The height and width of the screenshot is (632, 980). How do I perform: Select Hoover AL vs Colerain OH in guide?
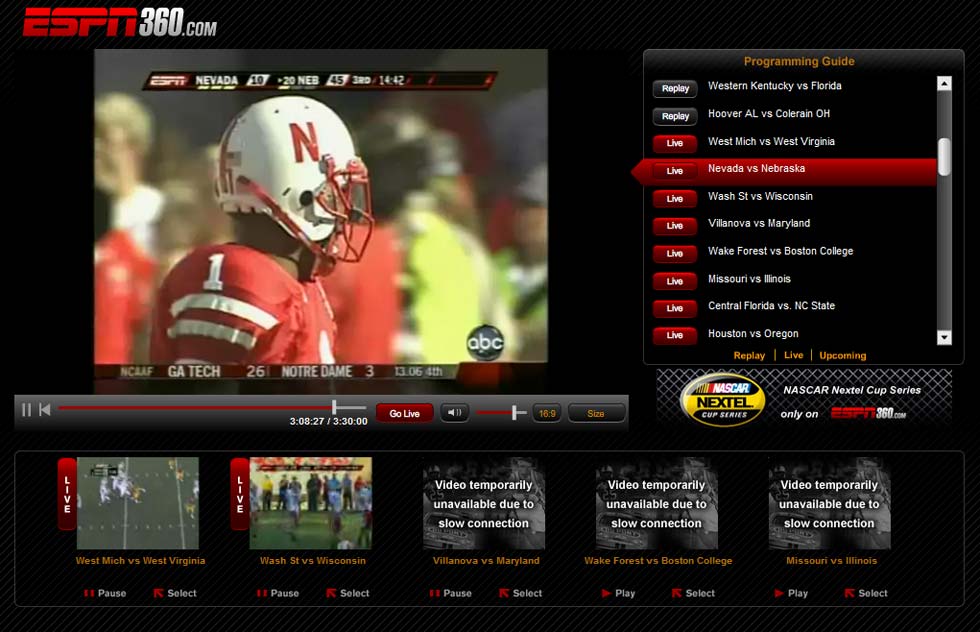[x=769, y=113]
